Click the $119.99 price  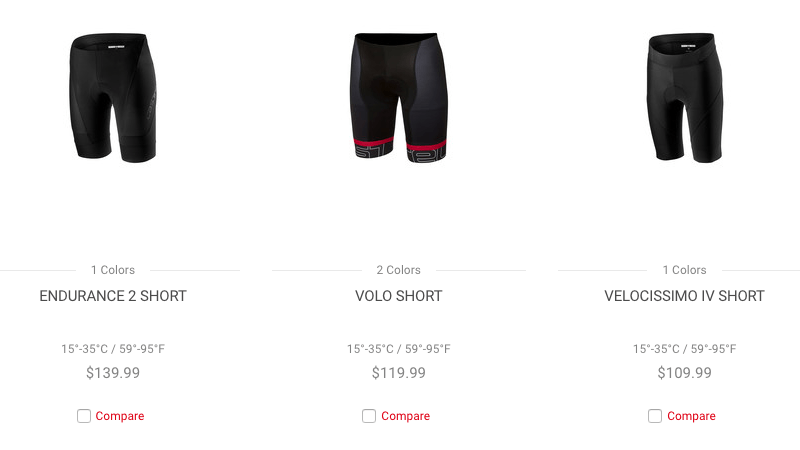coord(398,373)
